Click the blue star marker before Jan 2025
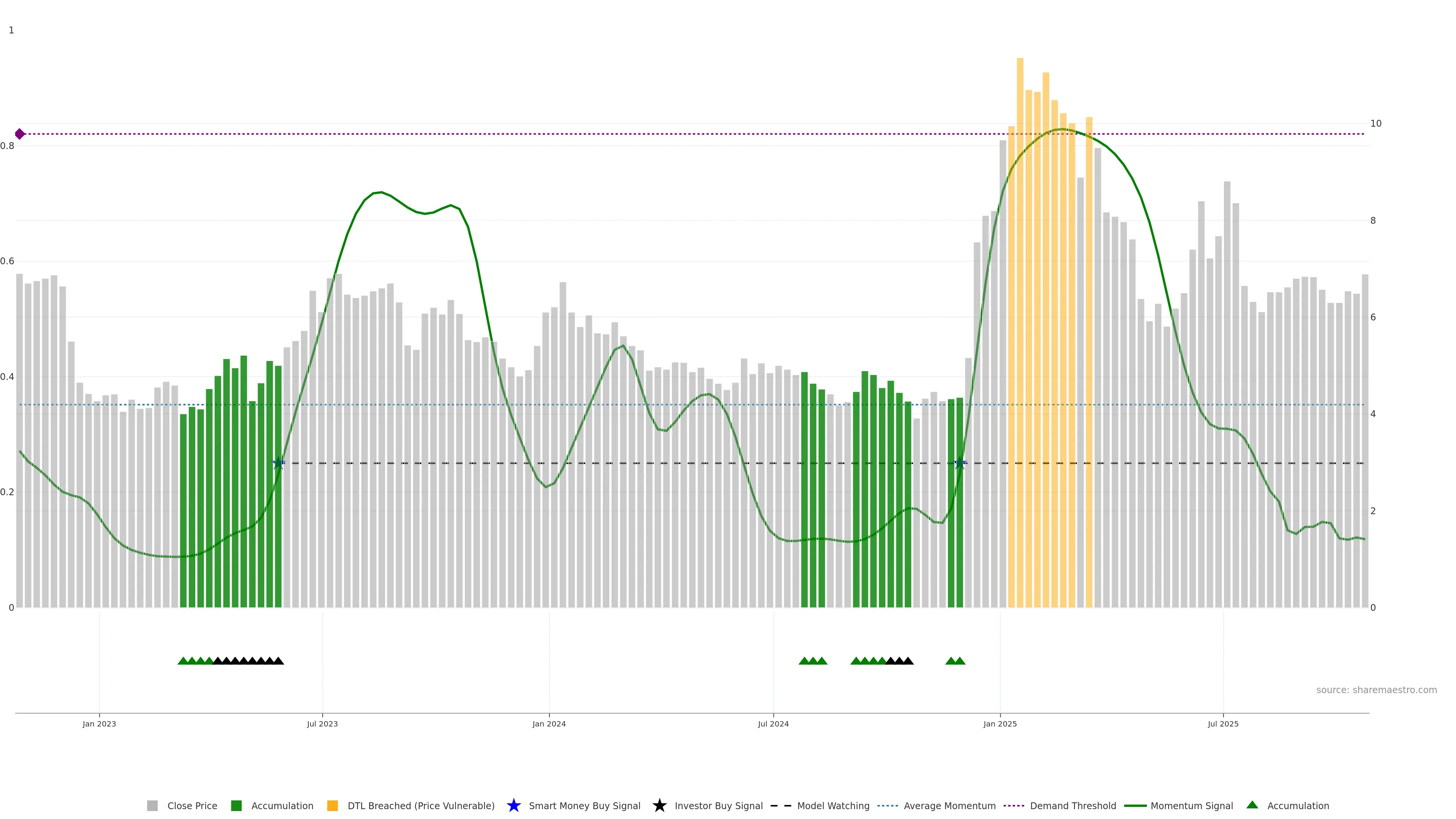This screenshot has height=819, width=1456. click(960, 463)
